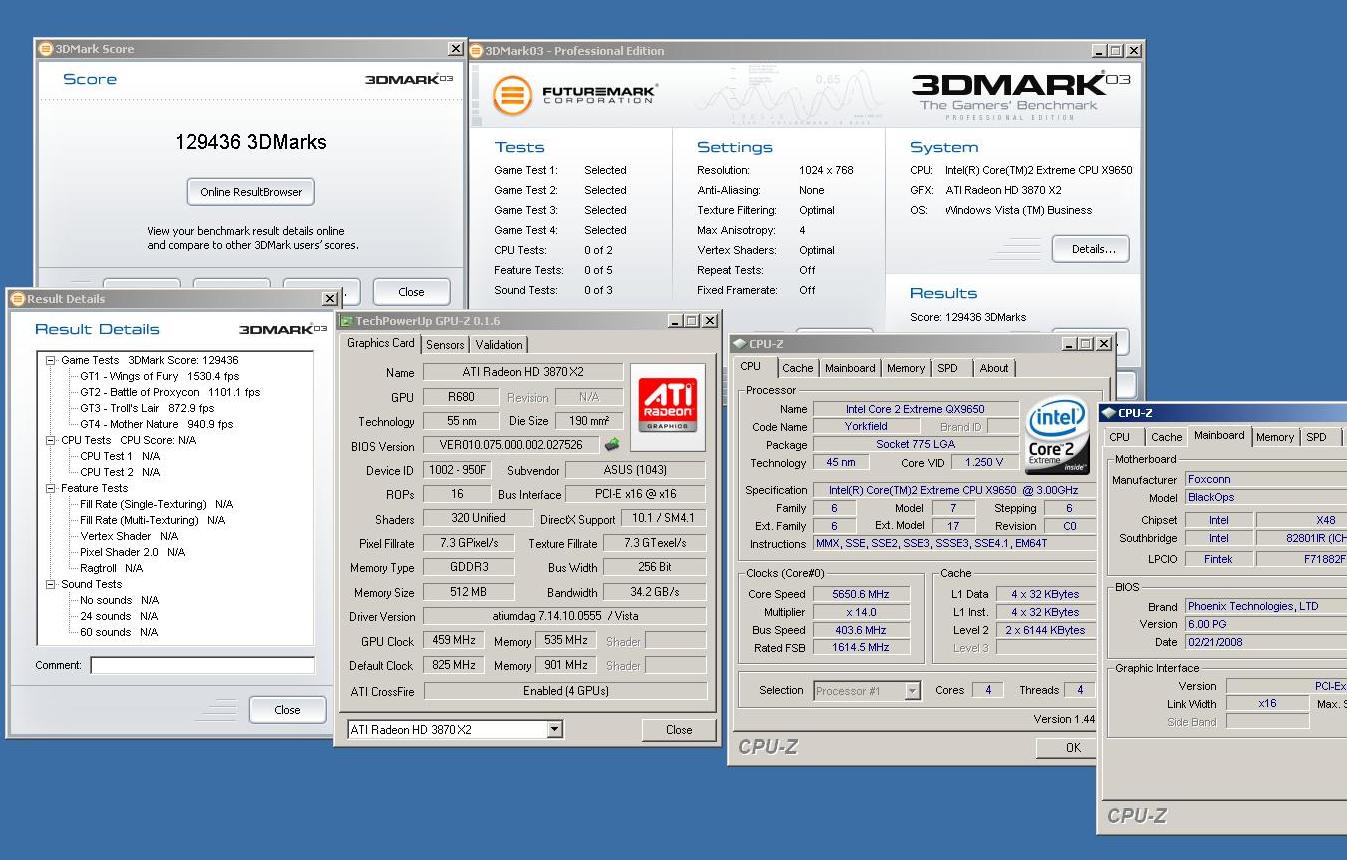This screenshot has width=1347, height=860.
Task: Click Close button in Result Details window
Action: tap(287, 710)
